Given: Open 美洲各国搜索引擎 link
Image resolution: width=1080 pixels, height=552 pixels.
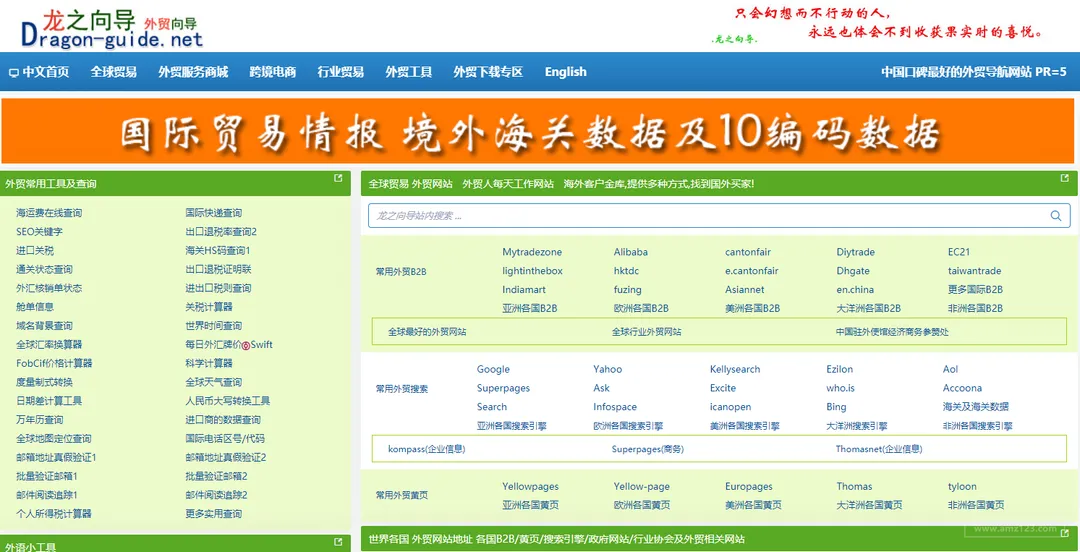Looking at the screenshot, I should pyautogui.click(x=745, y=426).
